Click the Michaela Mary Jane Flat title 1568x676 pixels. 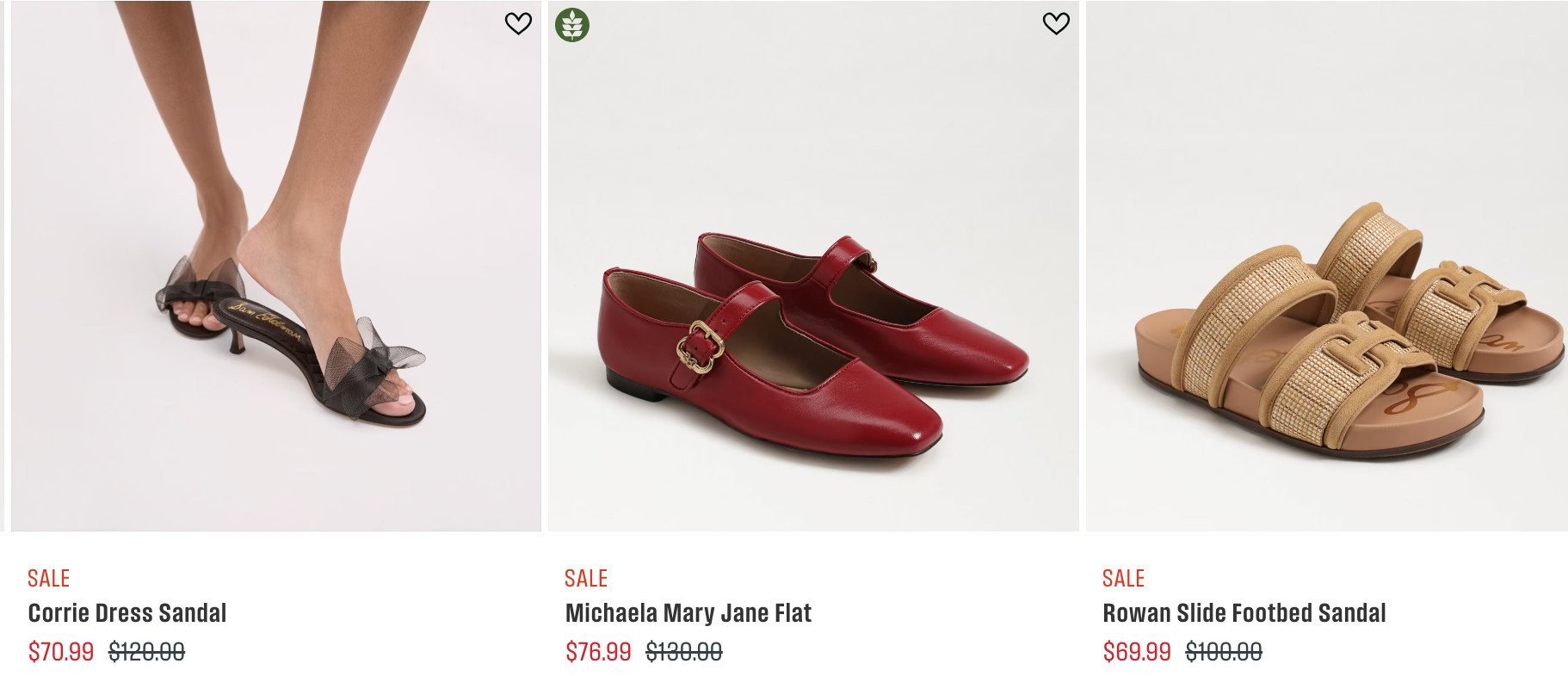688,613
